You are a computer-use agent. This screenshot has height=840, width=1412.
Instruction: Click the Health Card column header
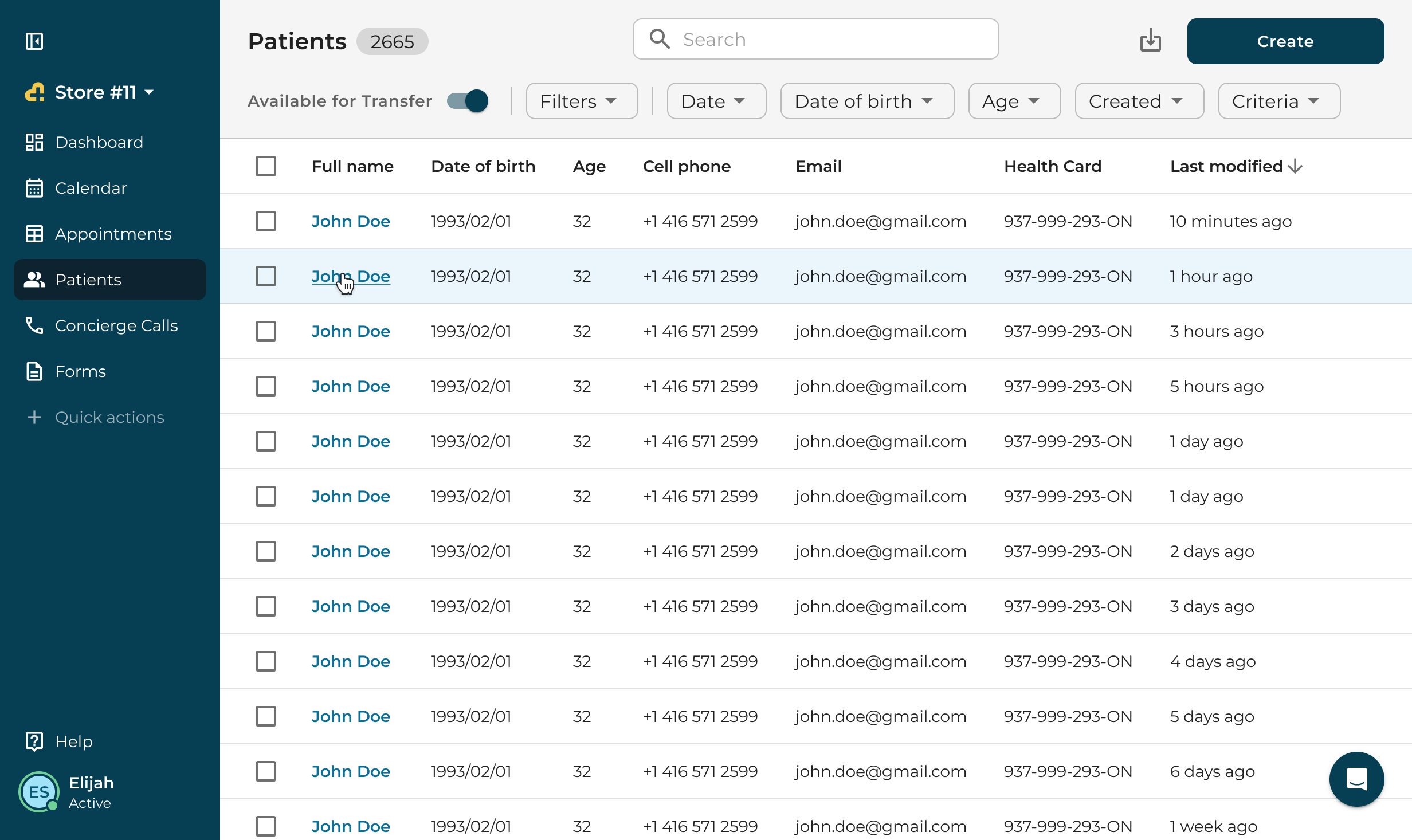tap(1053, 166)
